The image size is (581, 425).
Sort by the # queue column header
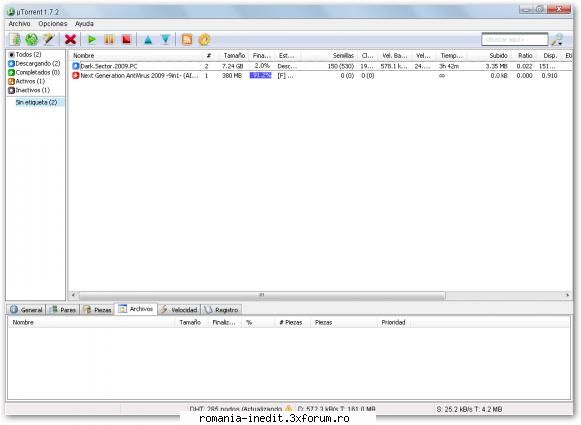click(209, 56)
